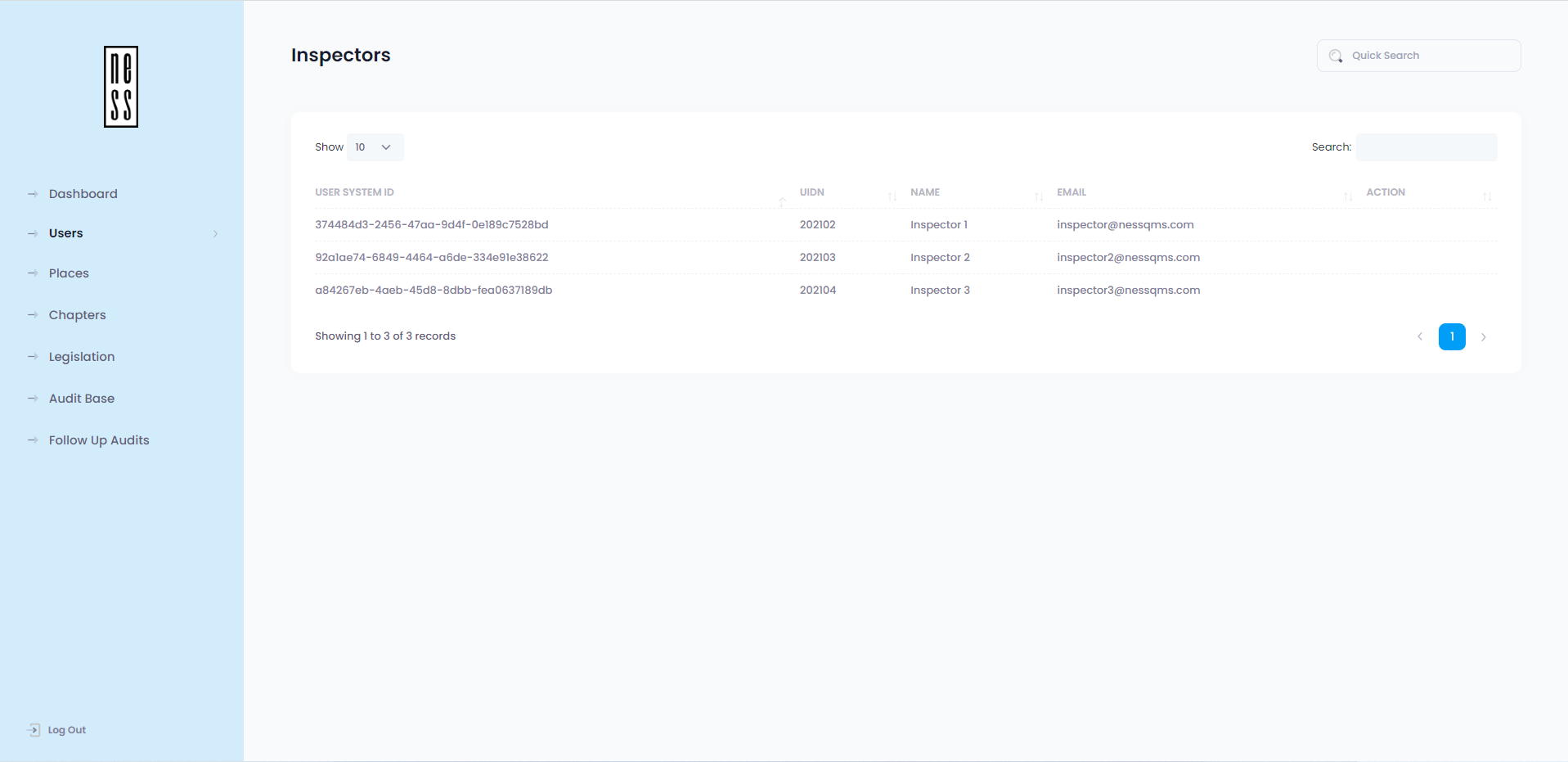Select page 1 pagination button
1568x762 pixels.
pyautogui.click(x=1451, y=337)
